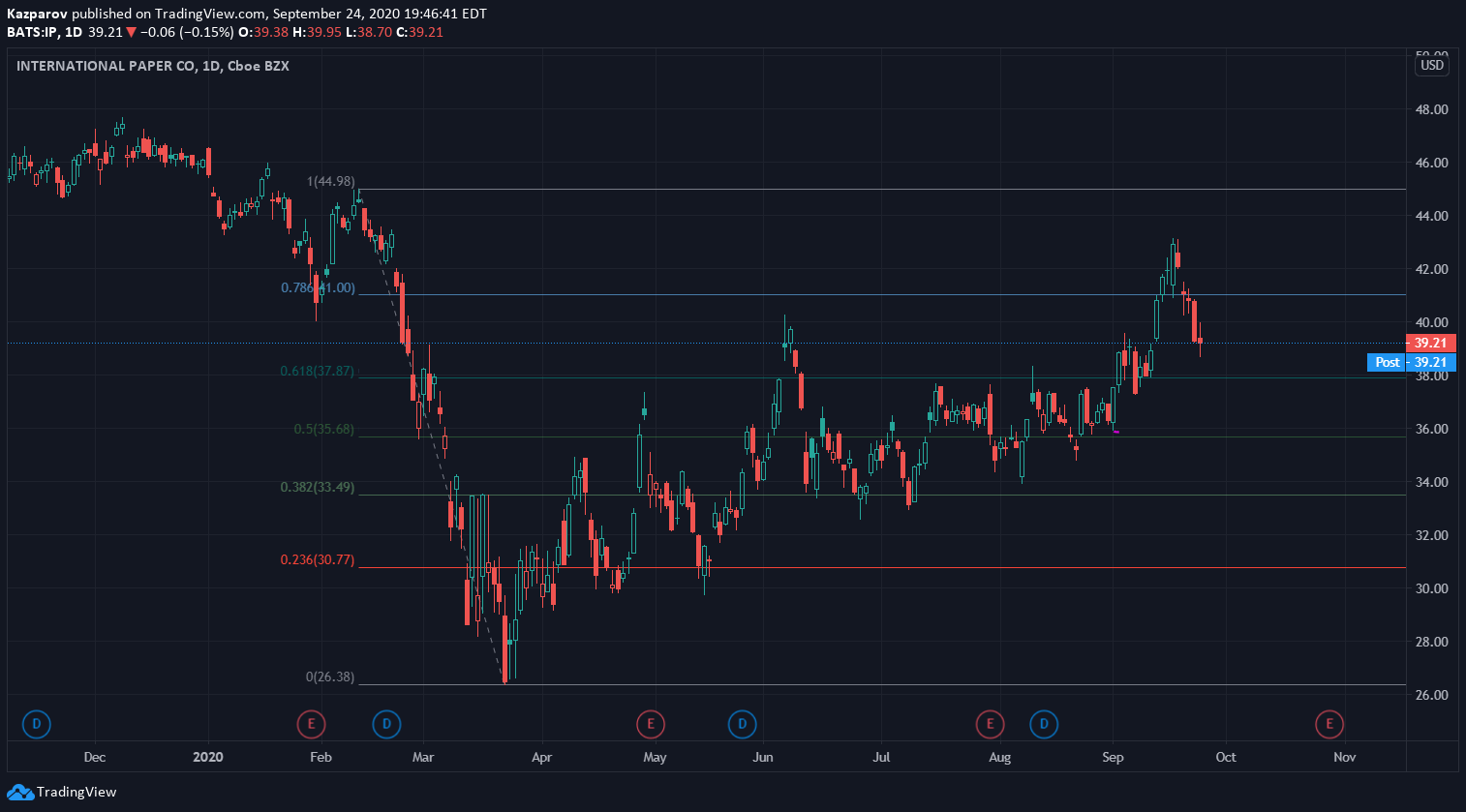Click the Fibonacci 1(44.98) level label
Screen dimensions: 1466x812
[x=330, y=182]
